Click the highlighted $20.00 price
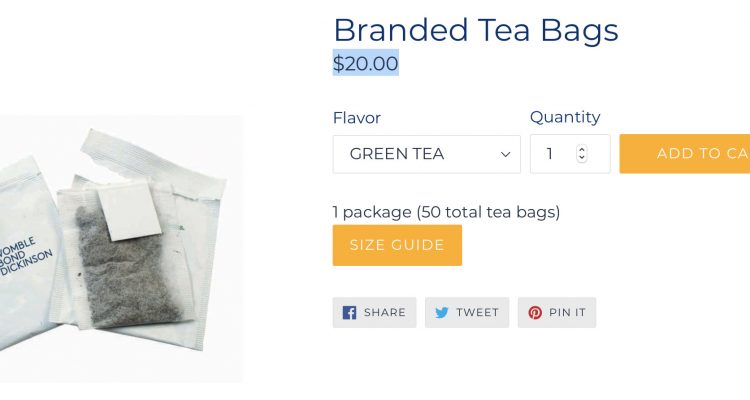This screenshot has width=750, height=400. [x=366, y=63]
